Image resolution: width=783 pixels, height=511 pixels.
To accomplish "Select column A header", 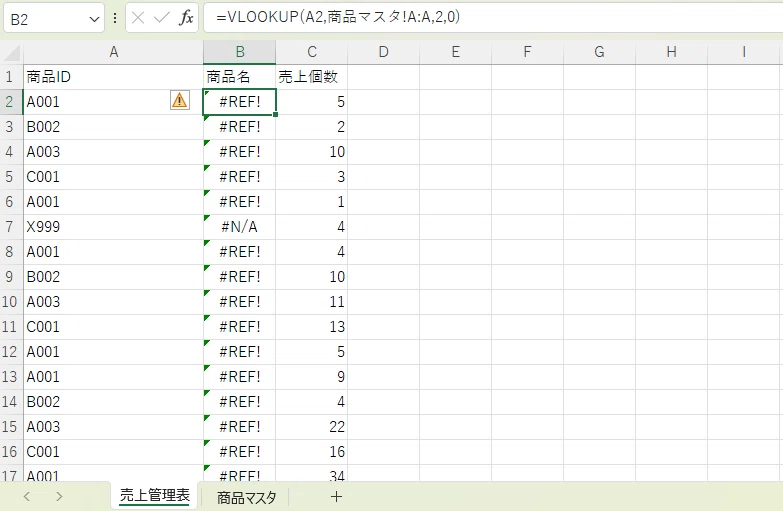I will click(113, 52).
